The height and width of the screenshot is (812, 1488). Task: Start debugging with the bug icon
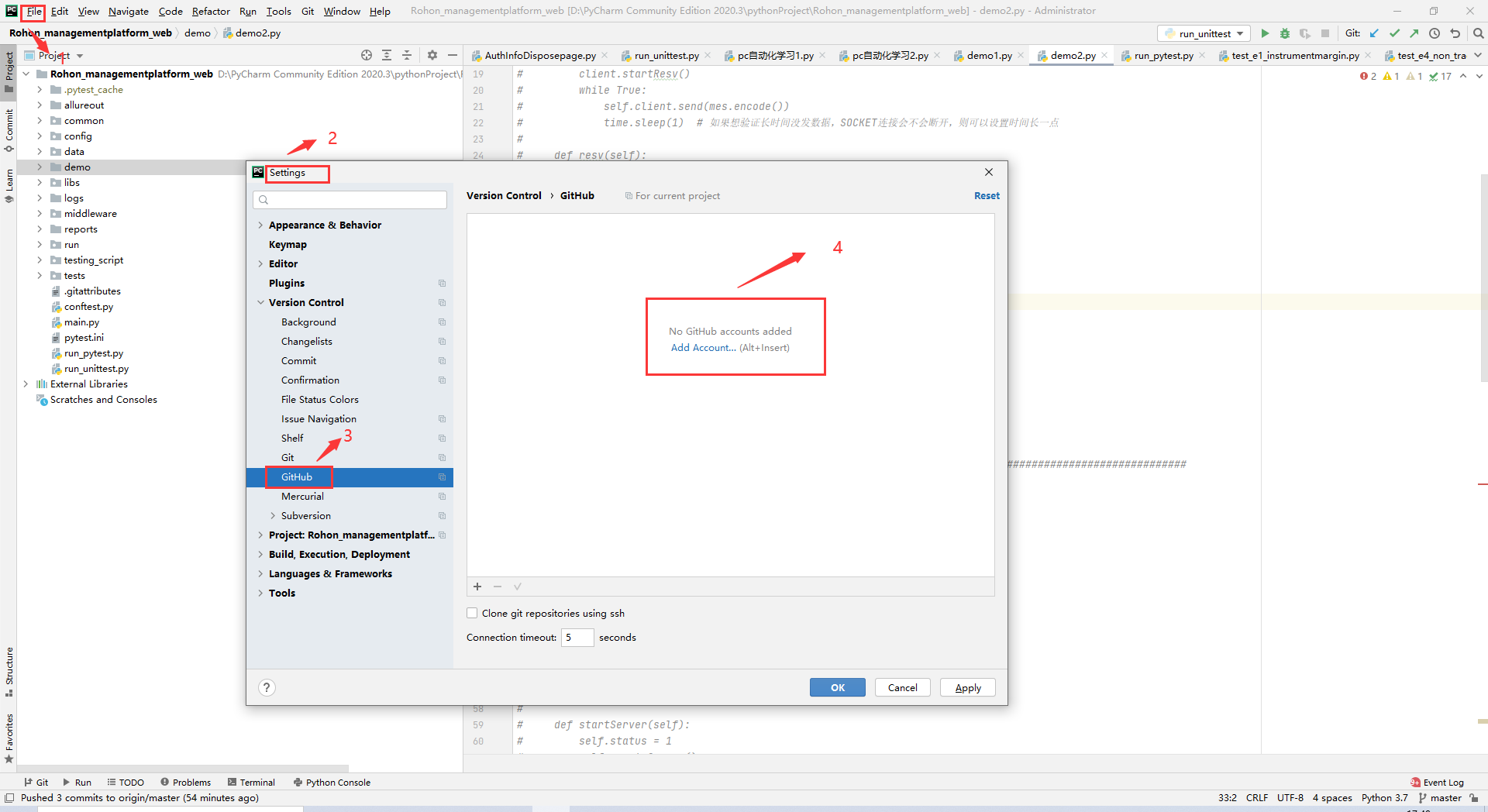[1285, 33]
